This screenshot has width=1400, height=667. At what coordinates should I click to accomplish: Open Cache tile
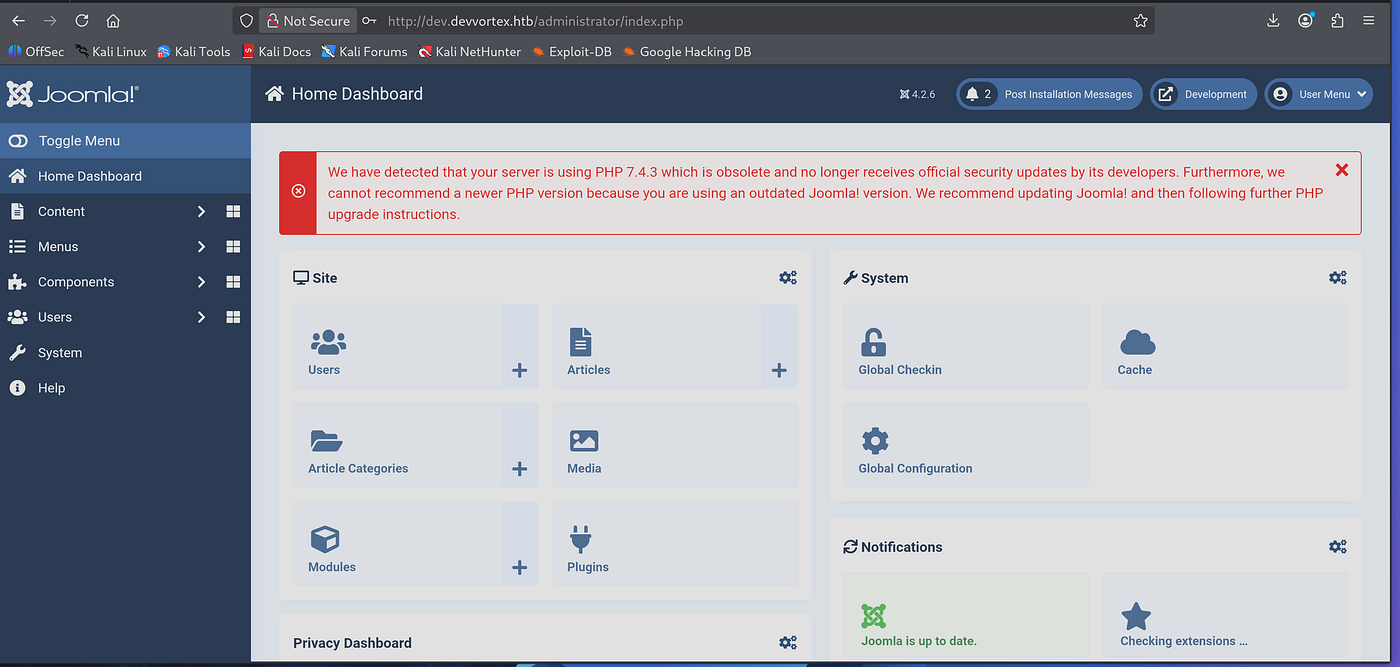1225,346
